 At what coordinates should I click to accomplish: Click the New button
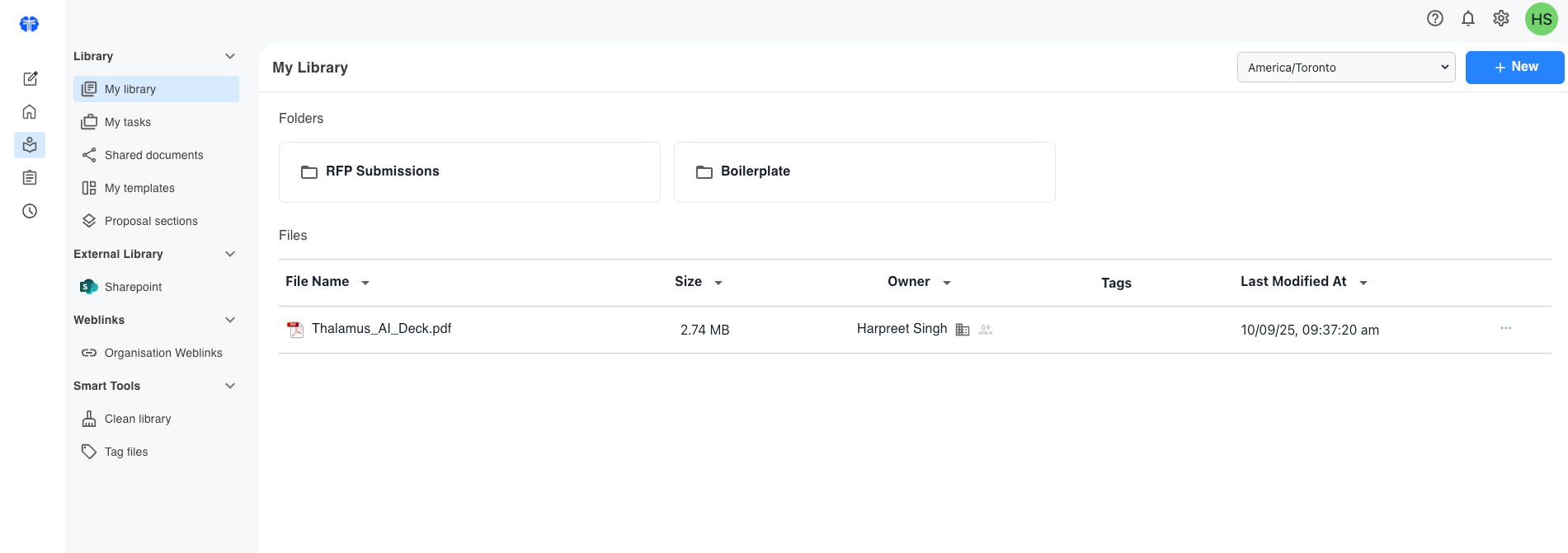point(1514,68)
